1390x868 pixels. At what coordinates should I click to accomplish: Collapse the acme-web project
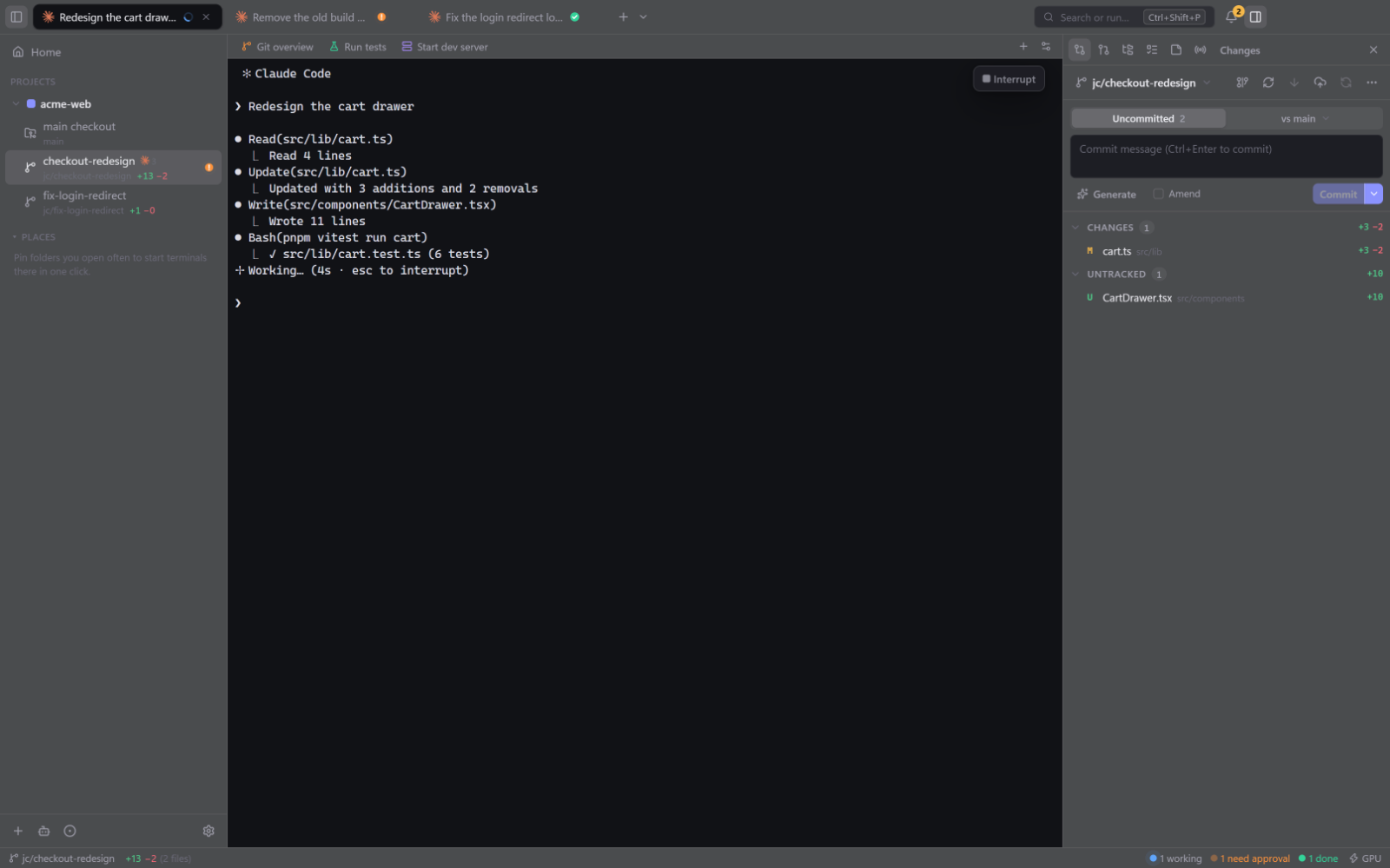pos(16,104)
